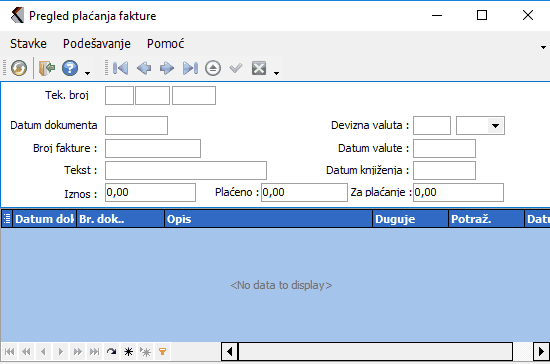550x364 pixels.
Task: Click the Datum knjiženja field
Action: (444, 170)
